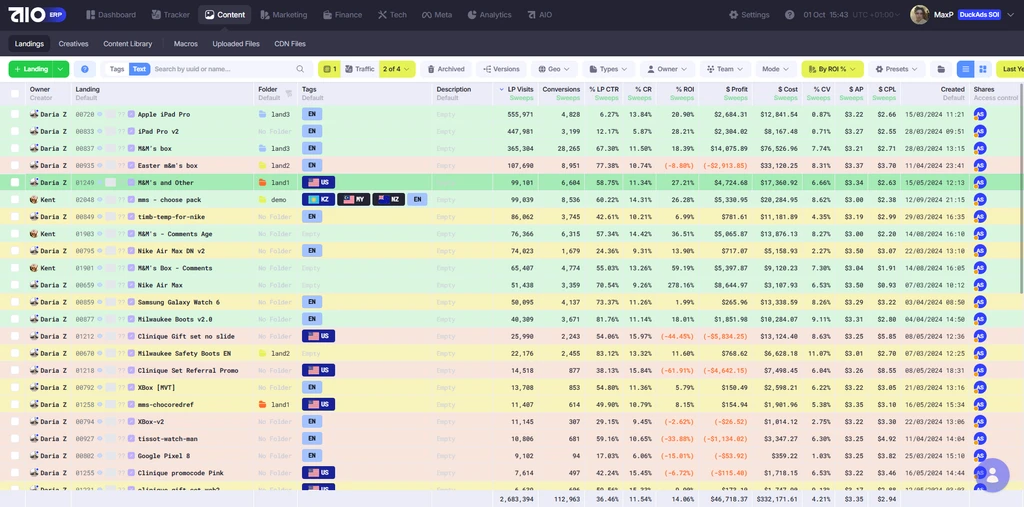Screen dimensions: 1024x507
Task: Click the AIO ERP logo
Action: coord(37,14)
